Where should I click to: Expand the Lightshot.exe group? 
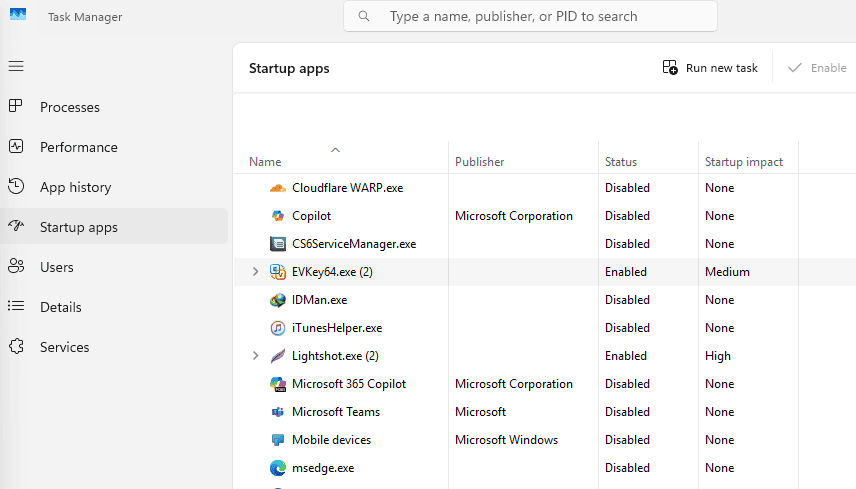[255, 356]
